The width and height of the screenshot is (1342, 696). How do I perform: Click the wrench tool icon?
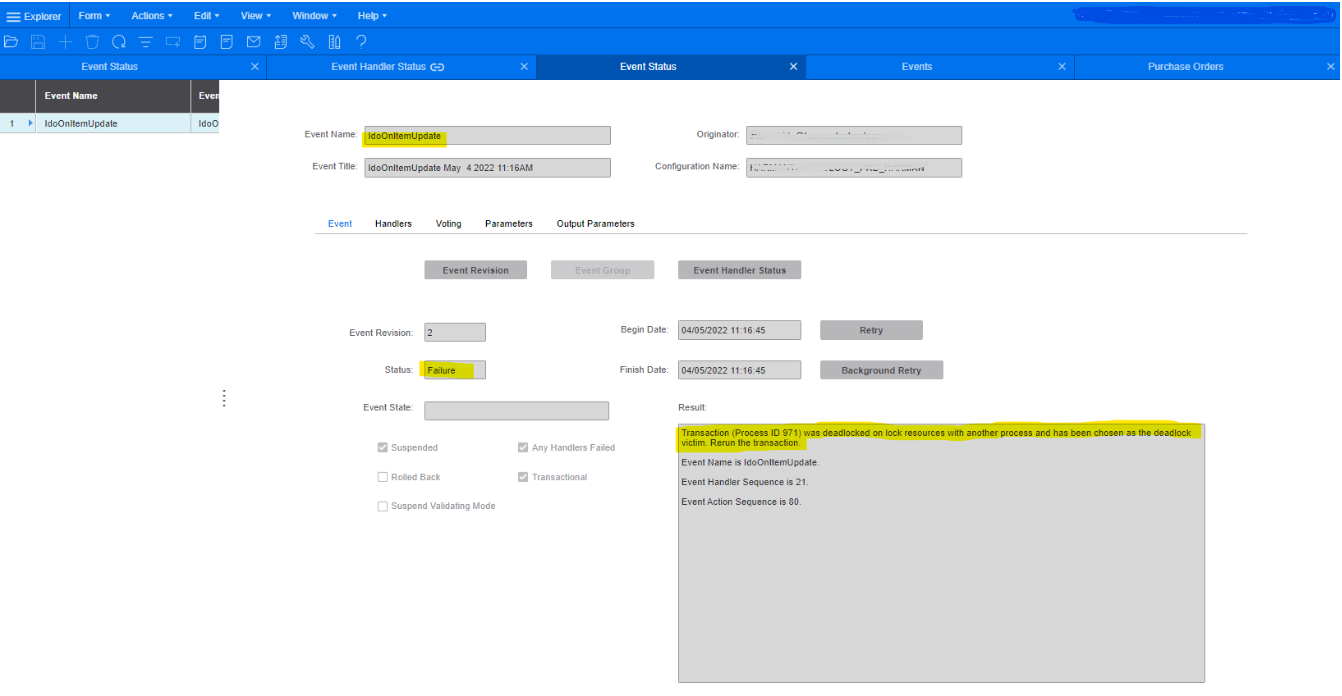(307, 41)
